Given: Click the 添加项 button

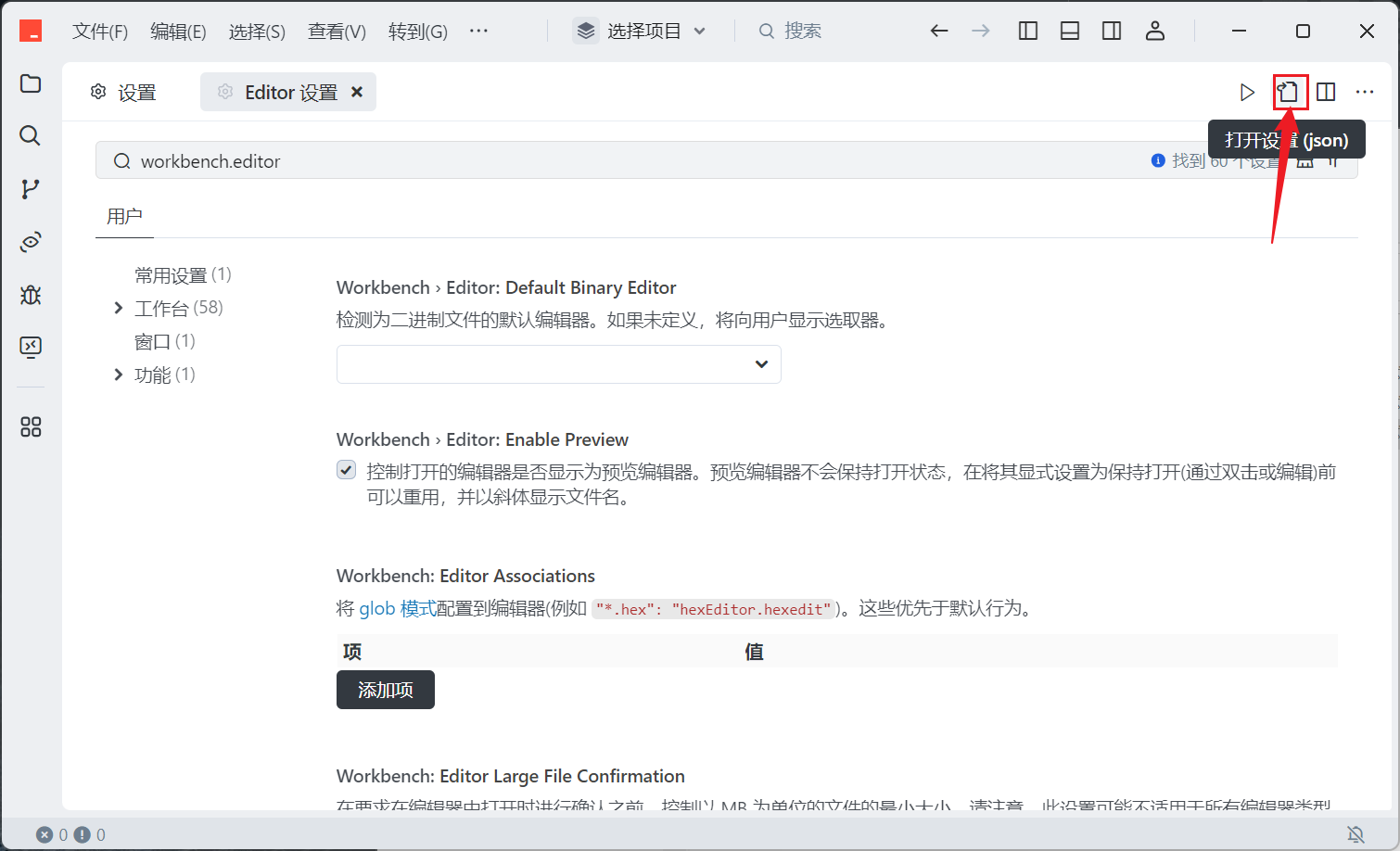Looking at the screenshot, I should (386, 690).
